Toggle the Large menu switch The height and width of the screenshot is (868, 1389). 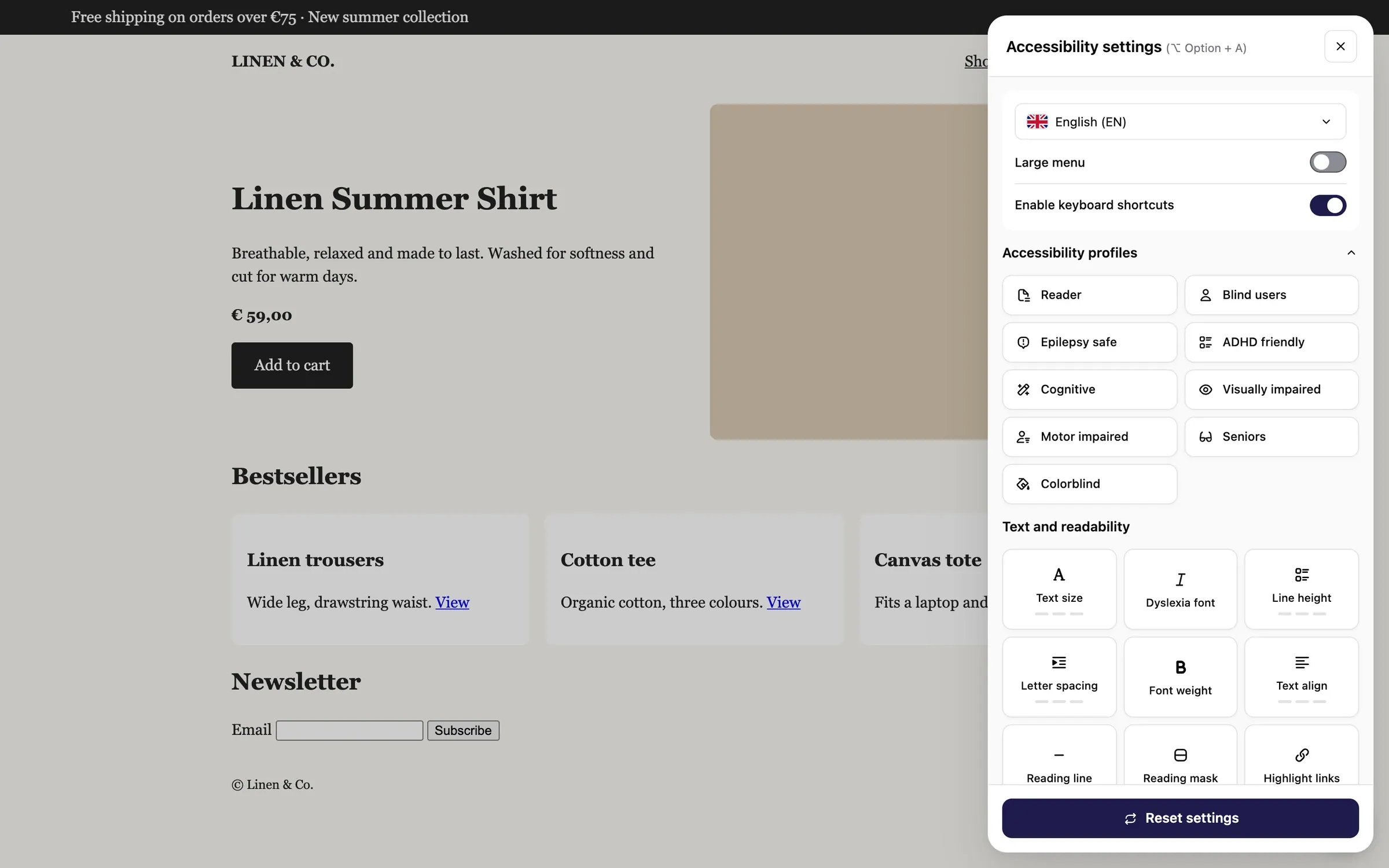click(x=1328, y=162)
